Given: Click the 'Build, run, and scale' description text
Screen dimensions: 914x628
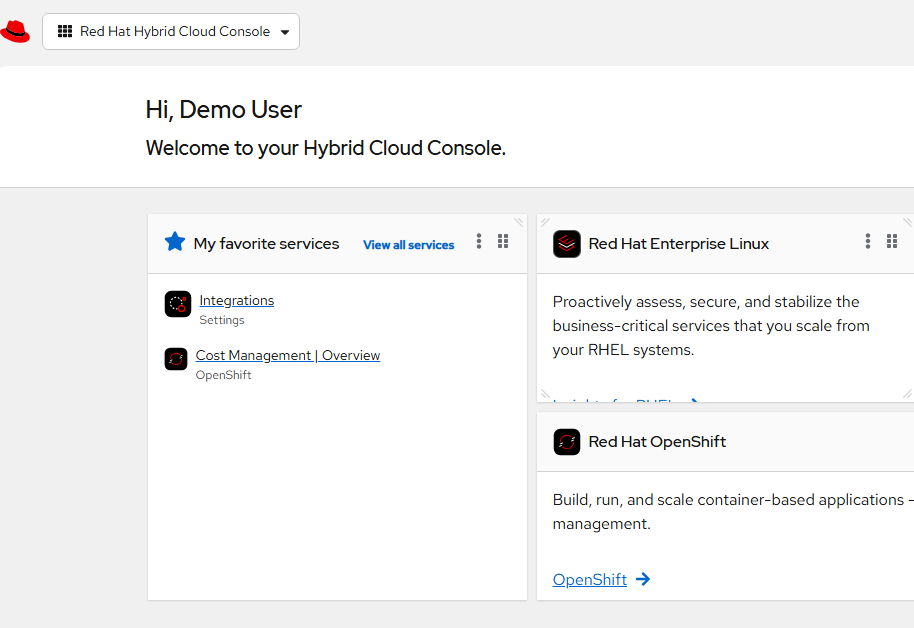Looking at the screenshot, I should click(x=733, y=511).
